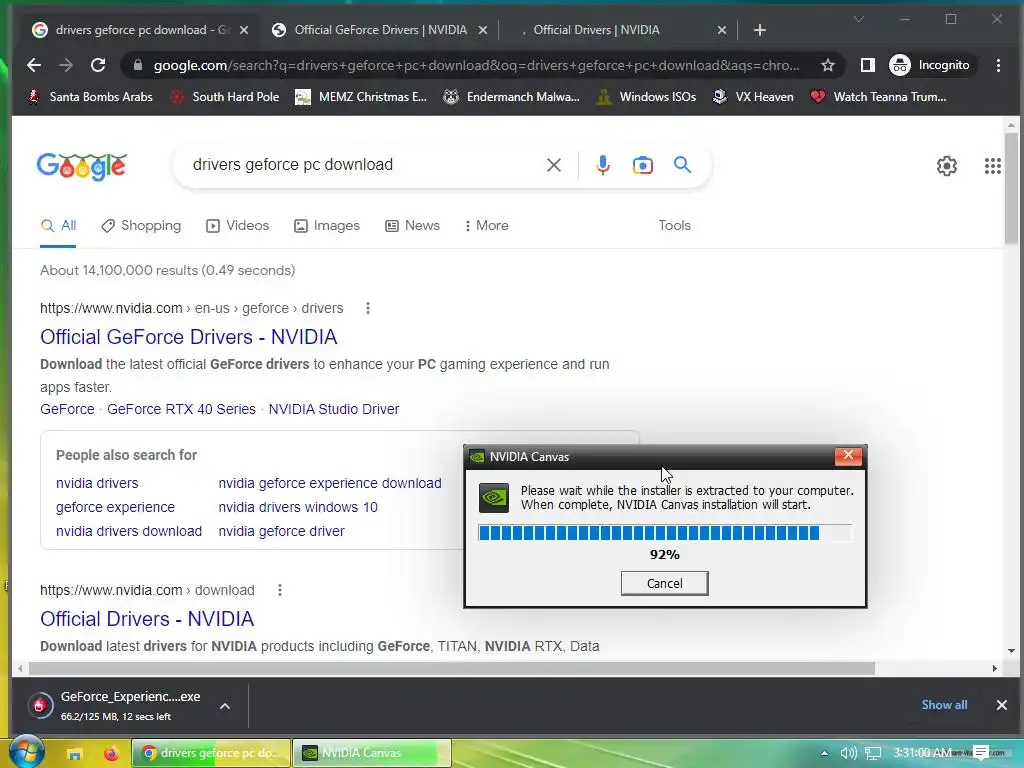Click the volume icon in system tray
This screenshot has height=768, width=1024.
pyautogui.click(x=848, y=754)
